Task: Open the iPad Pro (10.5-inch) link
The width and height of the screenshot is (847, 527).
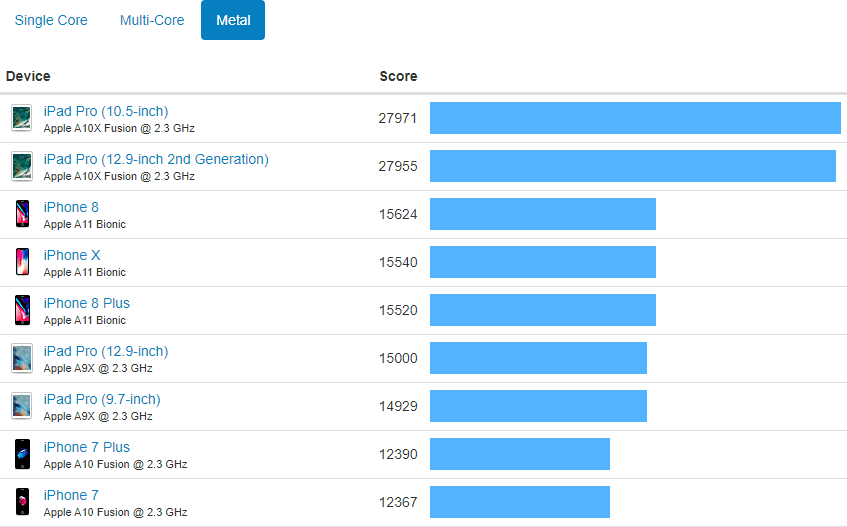Action: tap(106, 111)
